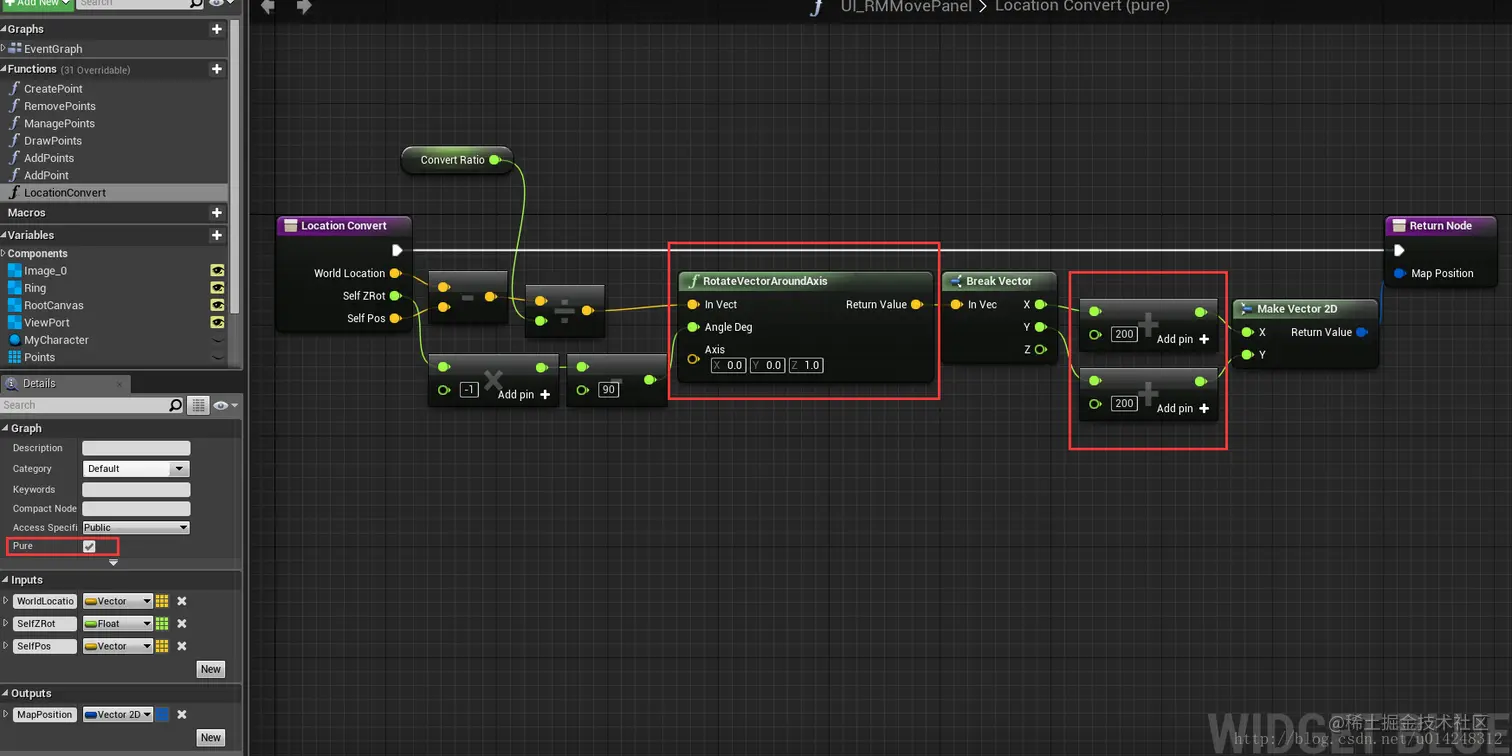The width and height of the screenshot is (1512, 756).
Task: Collapse the Outputs section
Action: (x=5, y=693)
